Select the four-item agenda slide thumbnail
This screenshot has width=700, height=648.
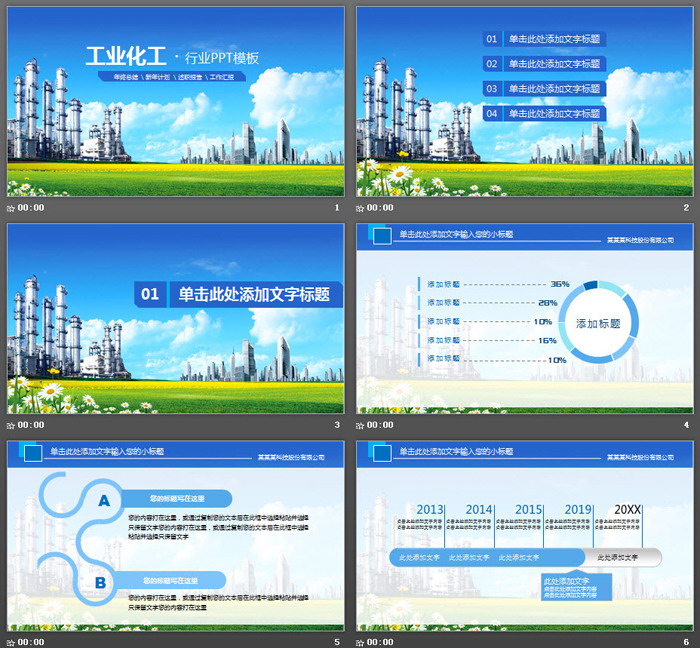pos(525,101)
